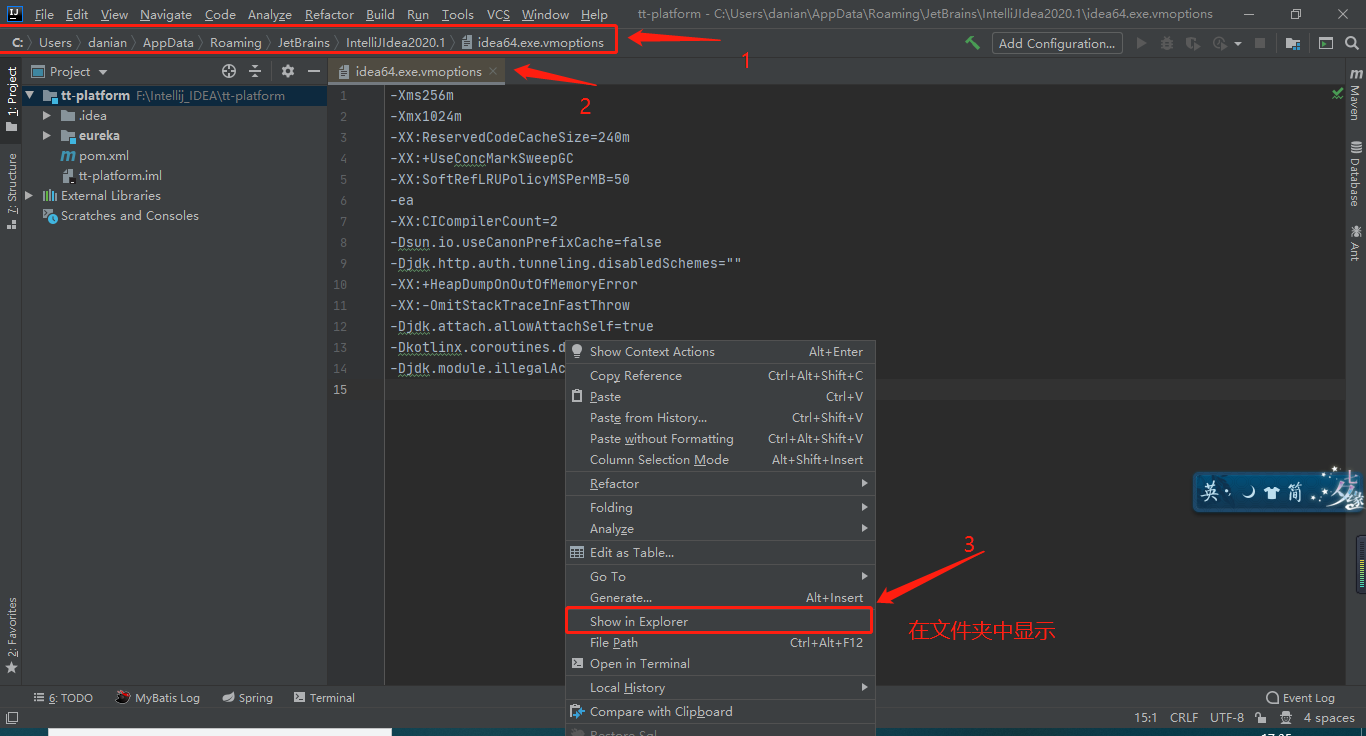Image resolution: width=1366 pixels, height=736 pixels.
Task: Expand the Refactor submenu
Action: pyautogui.click(x=720, y=484)
